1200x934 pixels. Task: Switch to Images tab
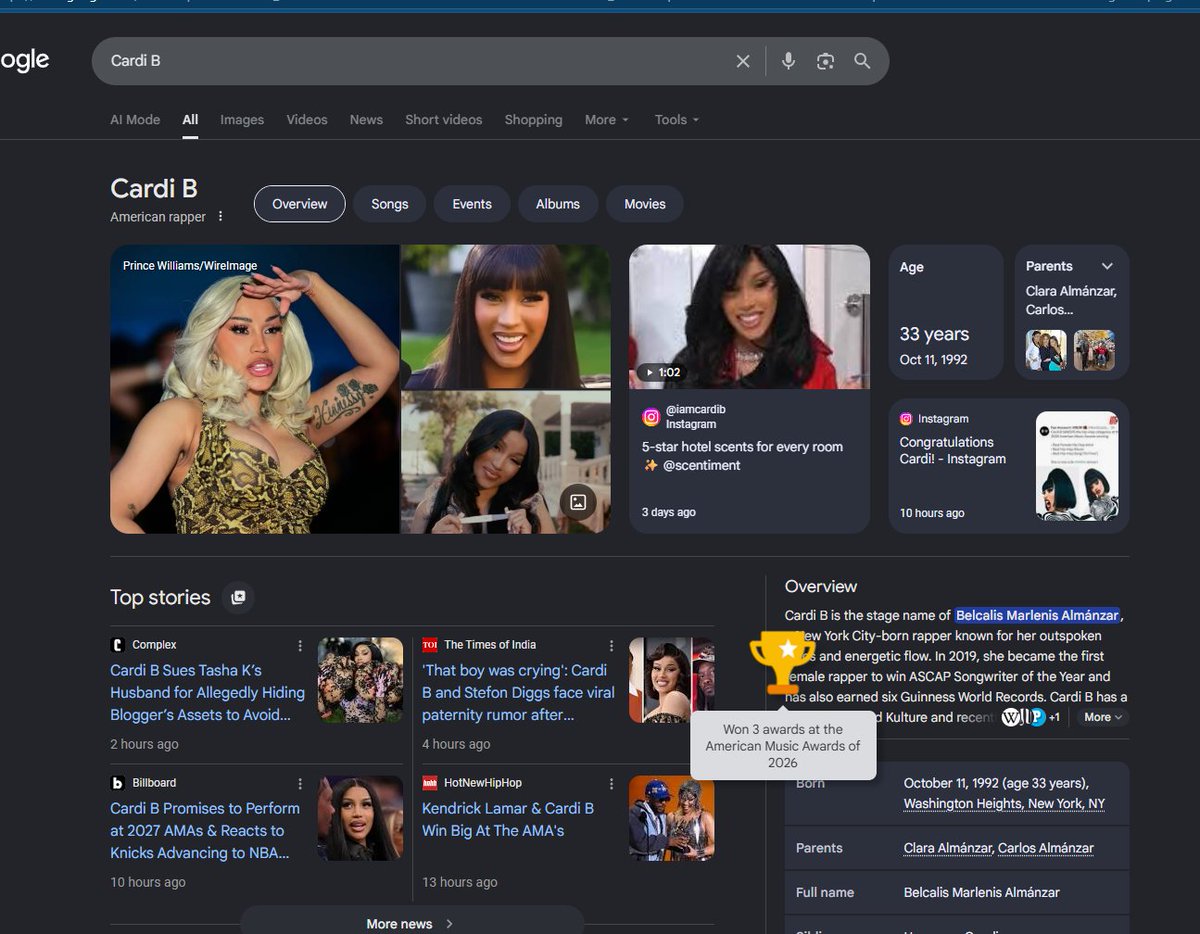pos(242,119)
